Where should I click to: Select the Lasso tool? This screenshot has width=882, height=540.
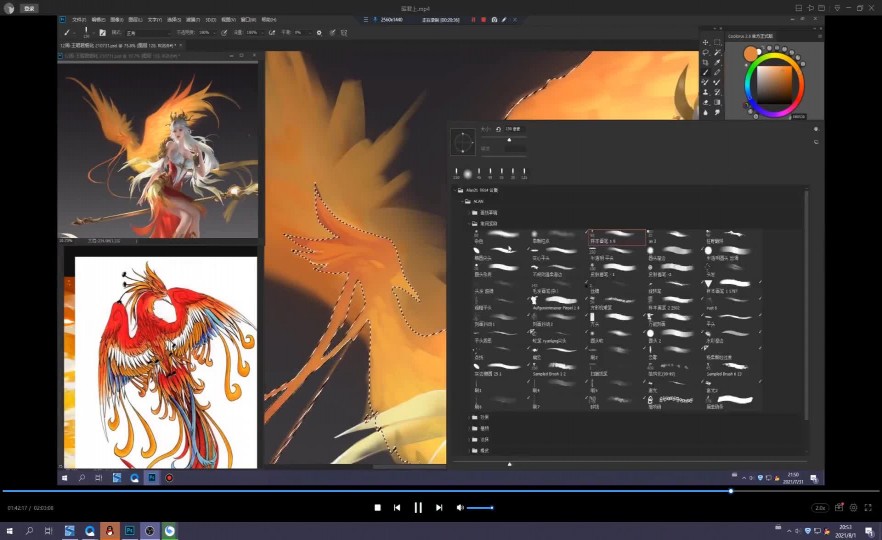705,52
